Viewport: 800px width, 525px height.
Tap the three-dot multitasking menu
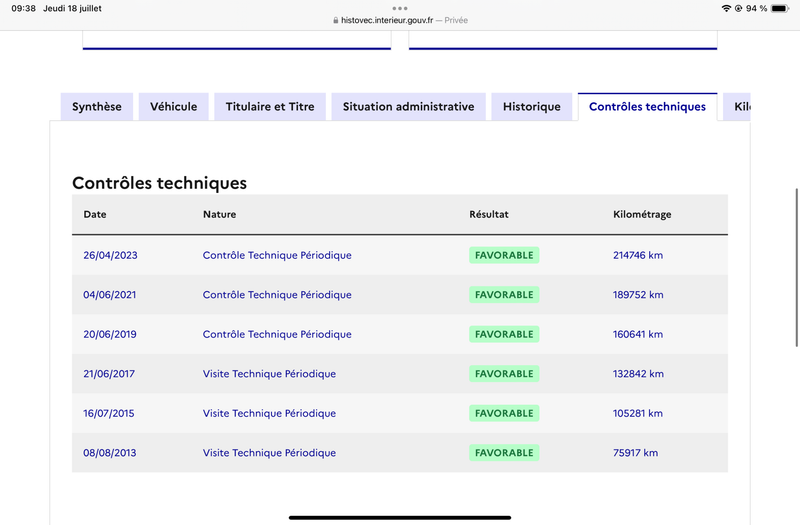tap(400, 8)
